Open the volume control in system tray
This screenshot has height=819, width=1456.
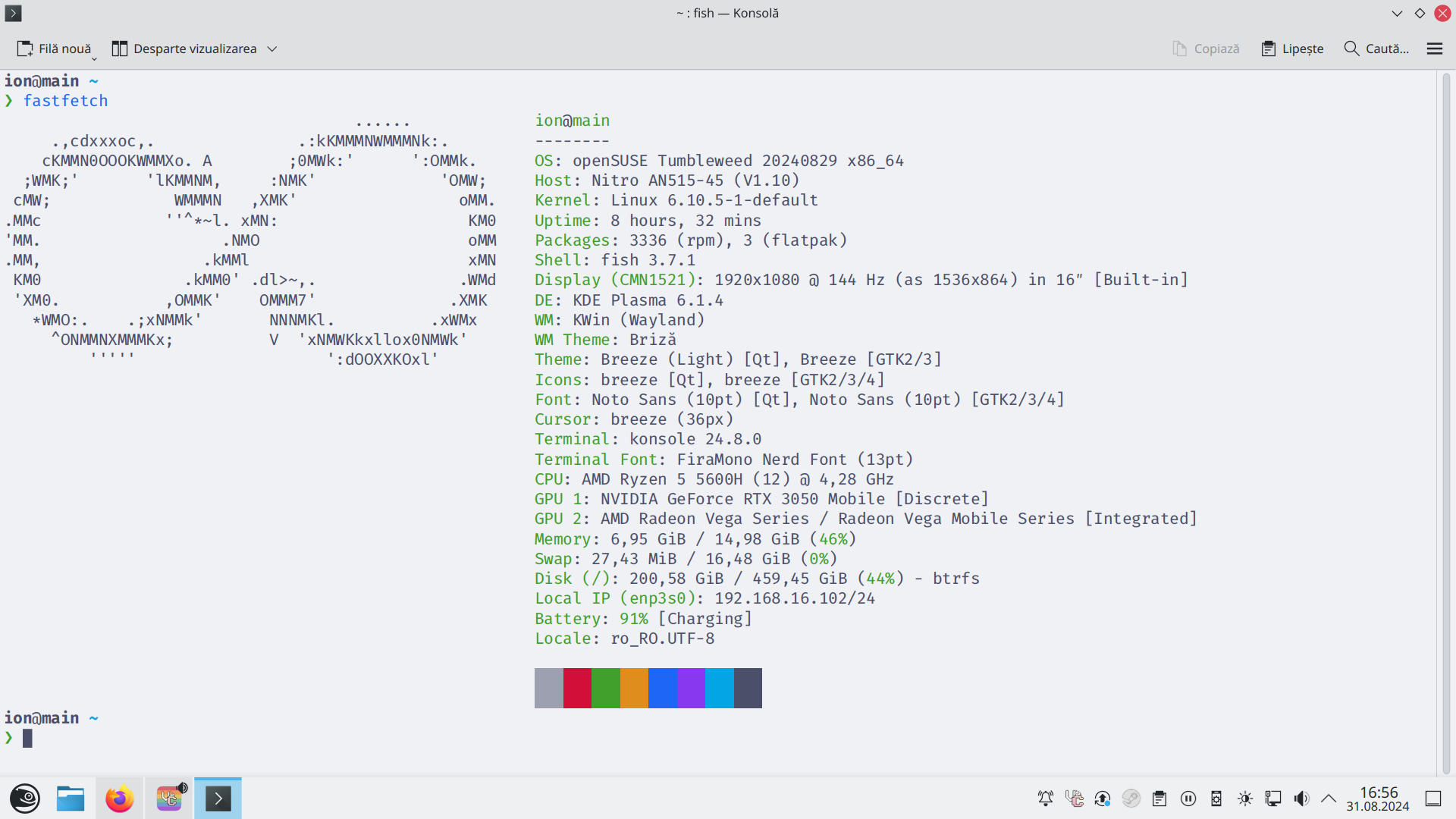coord(1301,799)
